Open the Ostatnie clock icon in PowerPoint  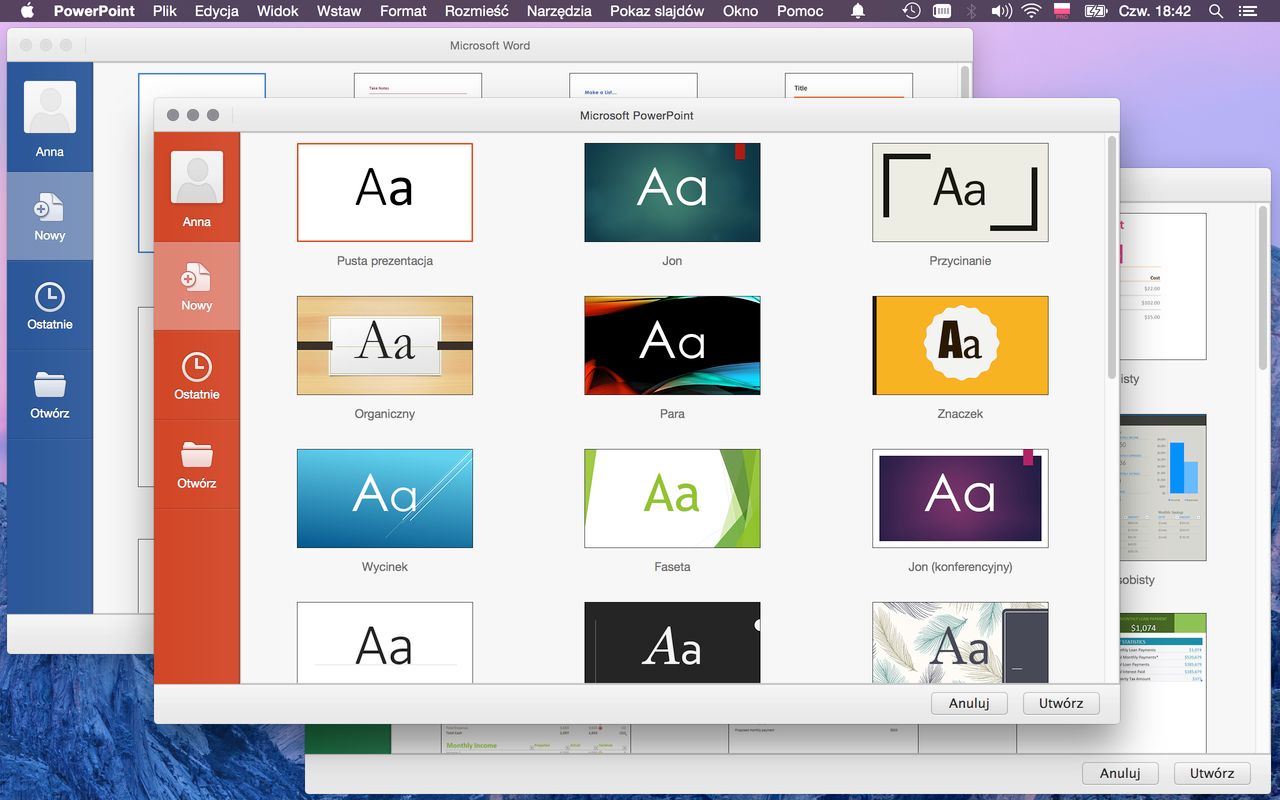pos(196,367)
